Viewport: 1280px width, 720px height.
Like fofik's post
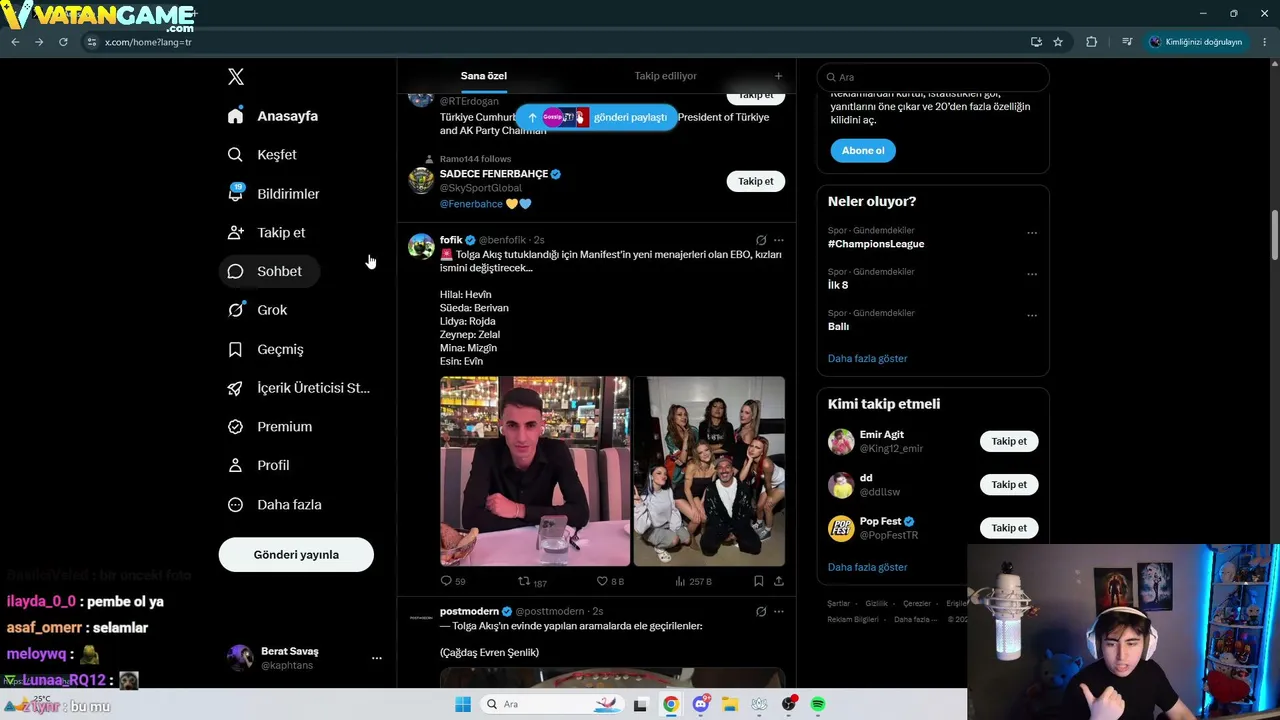coord(610,581)
